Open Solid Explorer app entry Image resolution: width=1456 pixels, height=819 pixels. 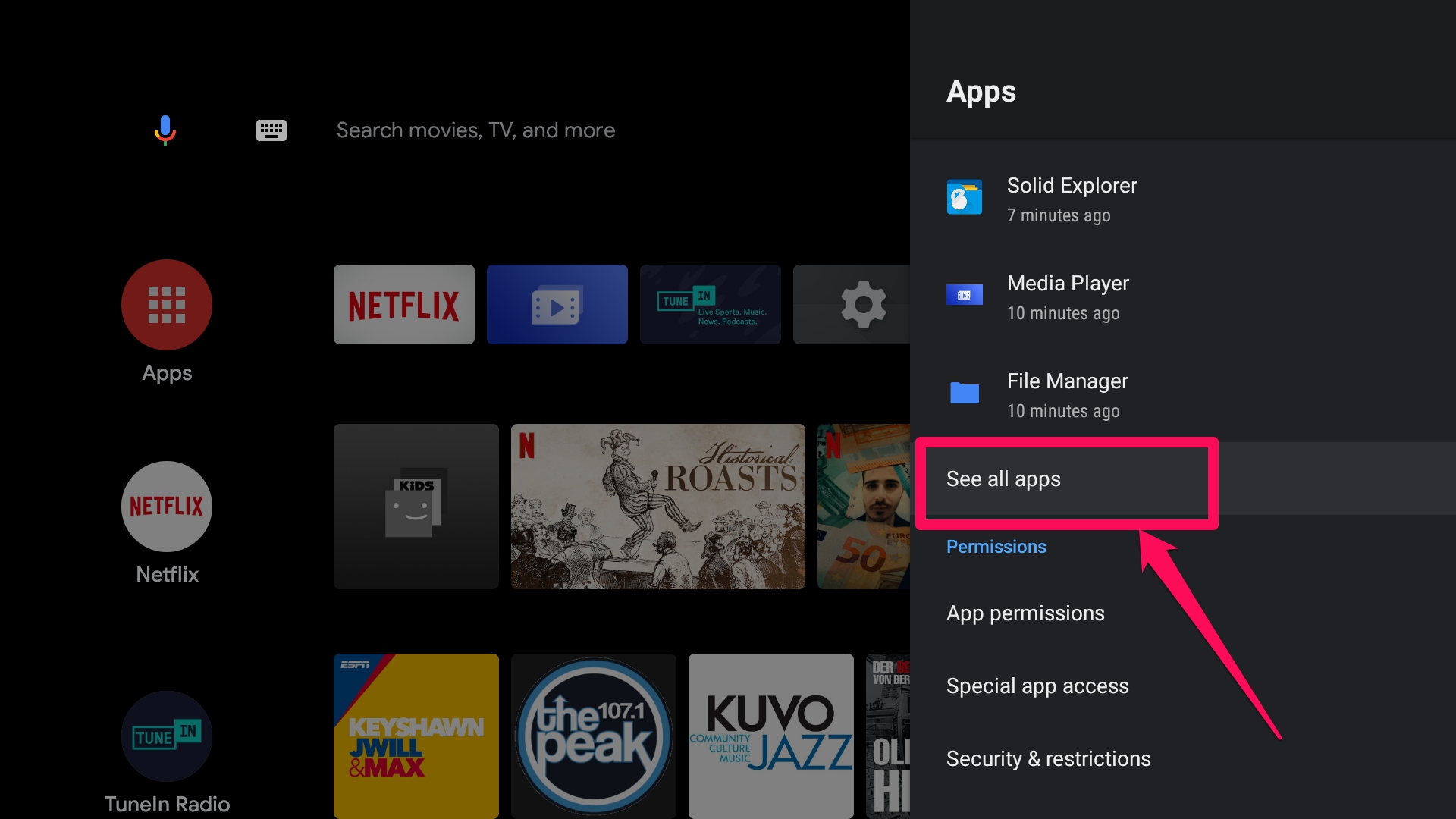[x=1183, y=199]
